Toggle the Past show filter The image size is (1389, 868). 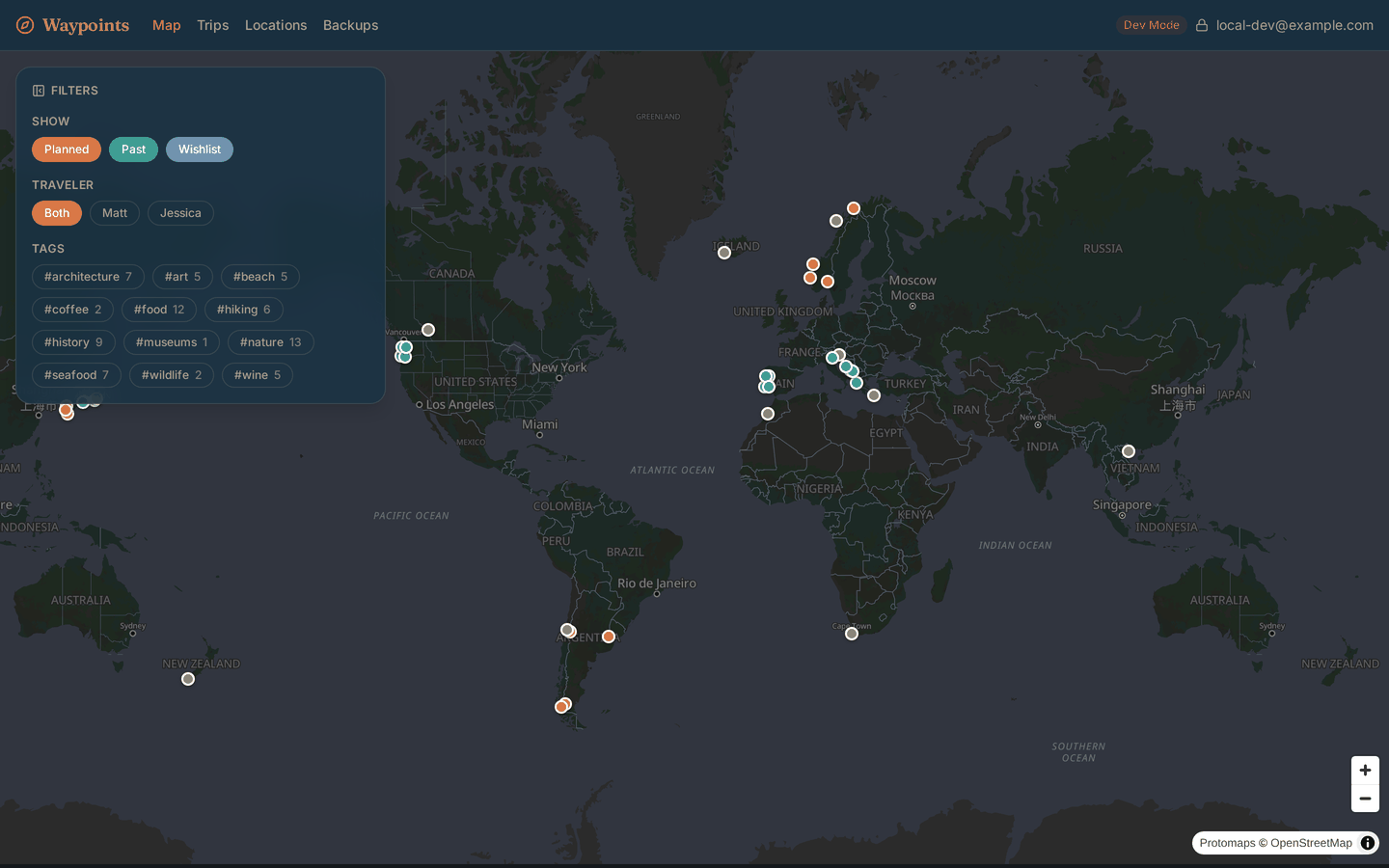(133, 149)
